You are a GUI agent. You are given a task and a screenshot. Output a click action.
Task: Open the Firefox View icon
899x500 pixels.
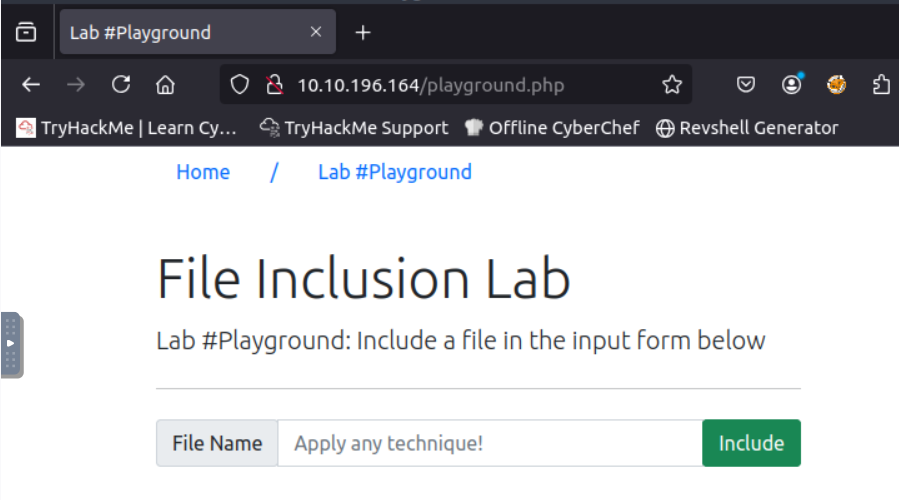pos(26,32)
